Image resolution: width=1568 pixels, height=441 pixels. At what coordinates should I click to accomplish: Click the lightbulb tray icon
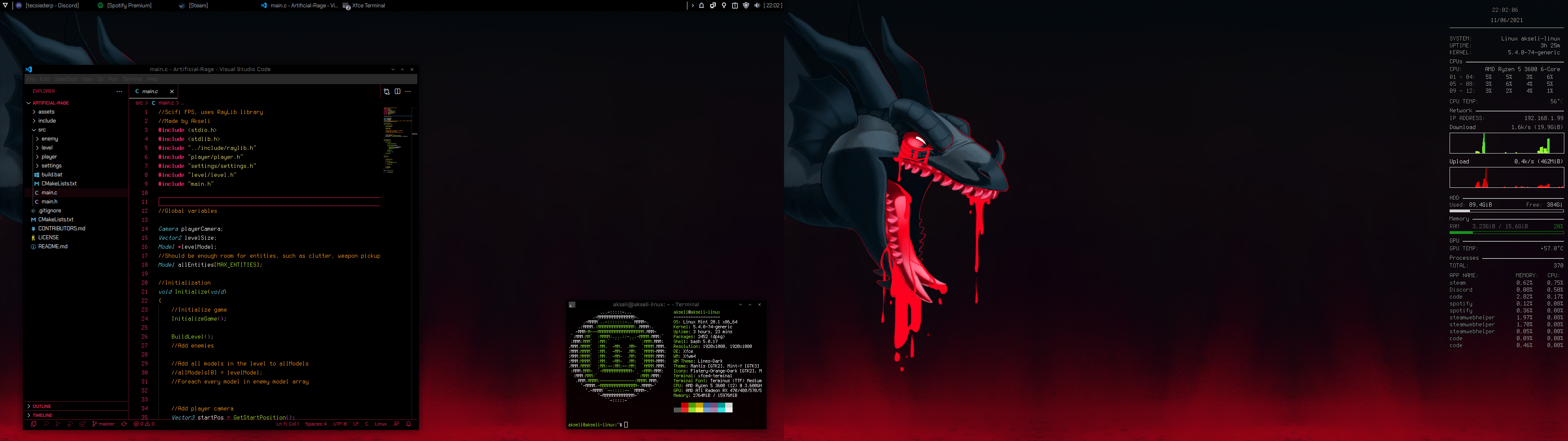click(724, 5)
